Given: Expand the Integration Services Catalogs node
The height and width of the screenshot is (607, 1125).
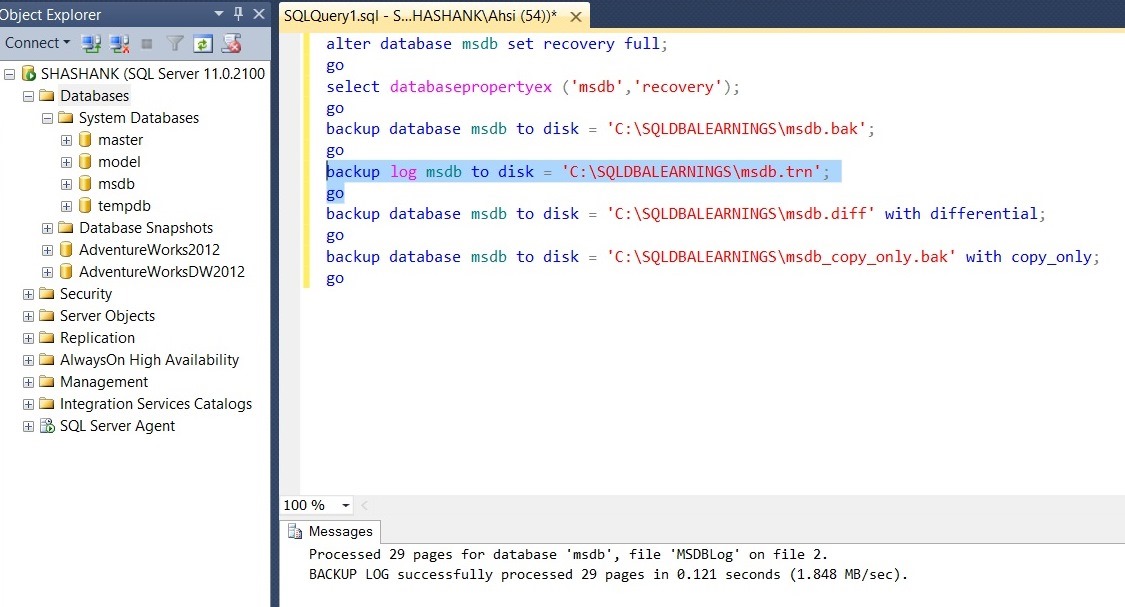Looking at the screenshot, I should pyautogui.click(x=28, y=405).
